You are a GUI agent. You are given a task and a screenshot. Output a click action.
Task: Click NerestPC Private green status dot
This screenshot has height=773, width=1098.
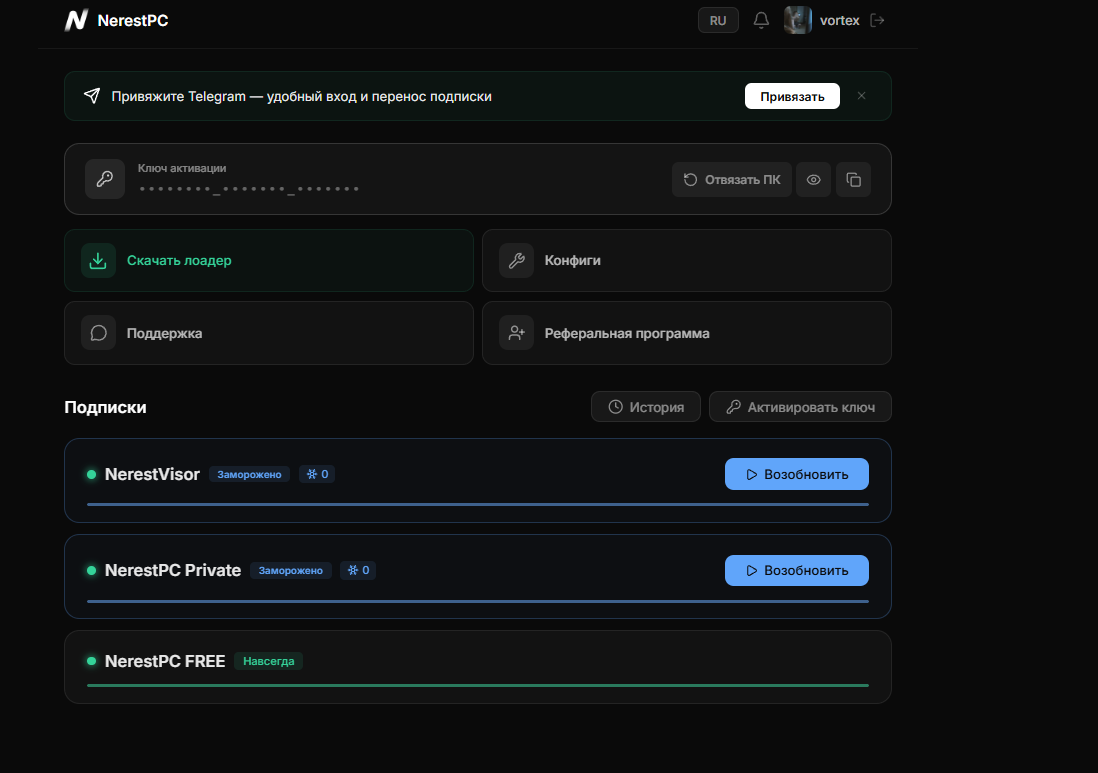91,571
